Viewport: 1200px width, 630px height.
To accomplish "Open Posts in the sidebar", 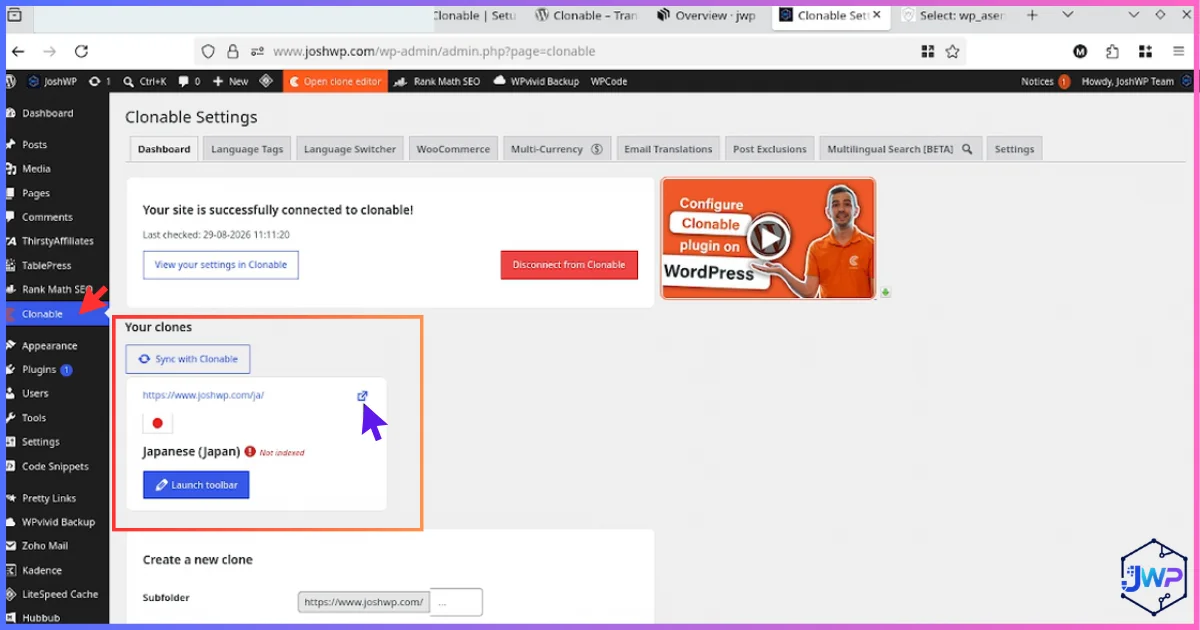I will click(x=35, y=145).
